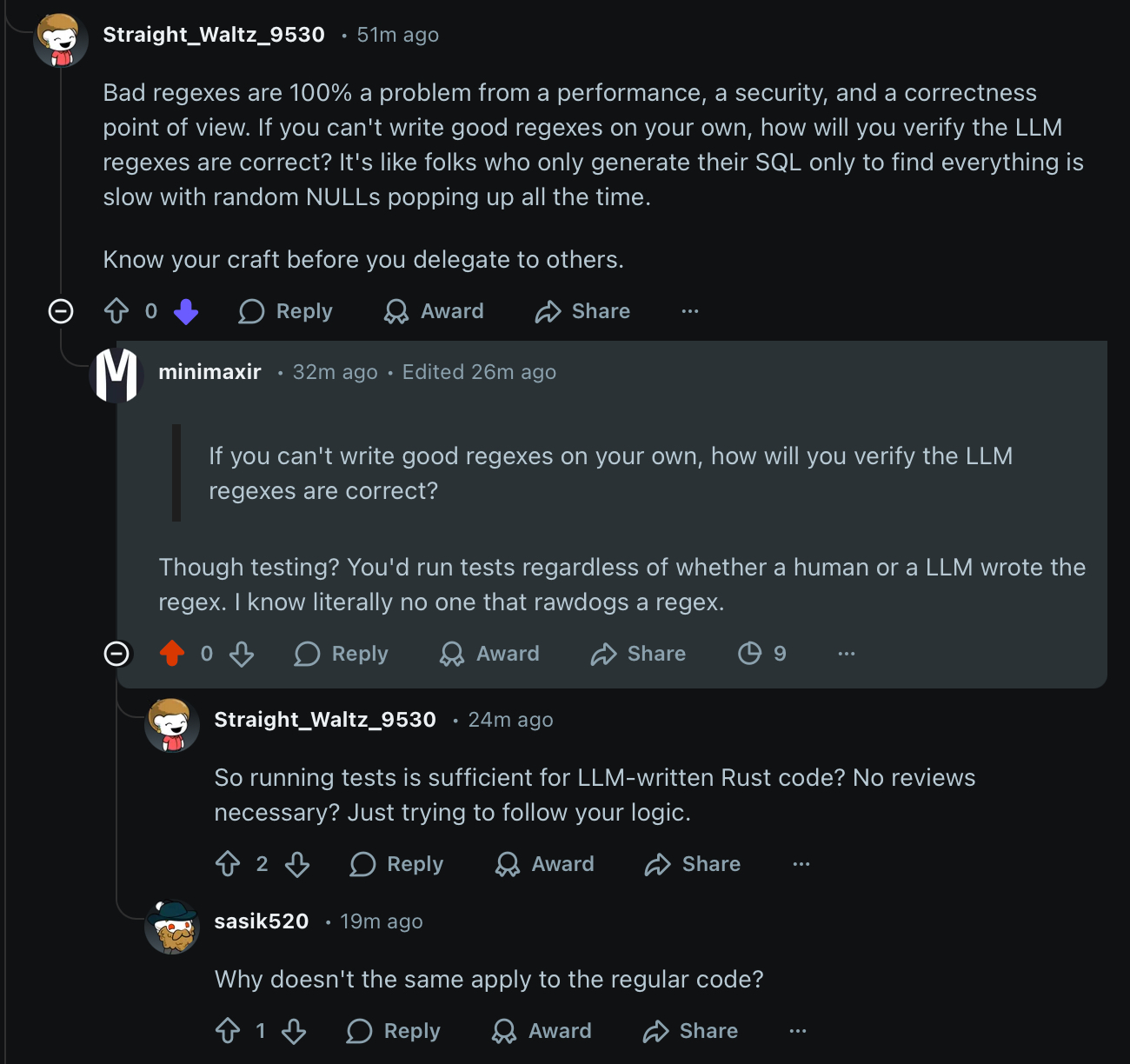The image size is (1130, 1064).
Task: Open minimaxir's user profile link
Action: (x=209, y=372)
